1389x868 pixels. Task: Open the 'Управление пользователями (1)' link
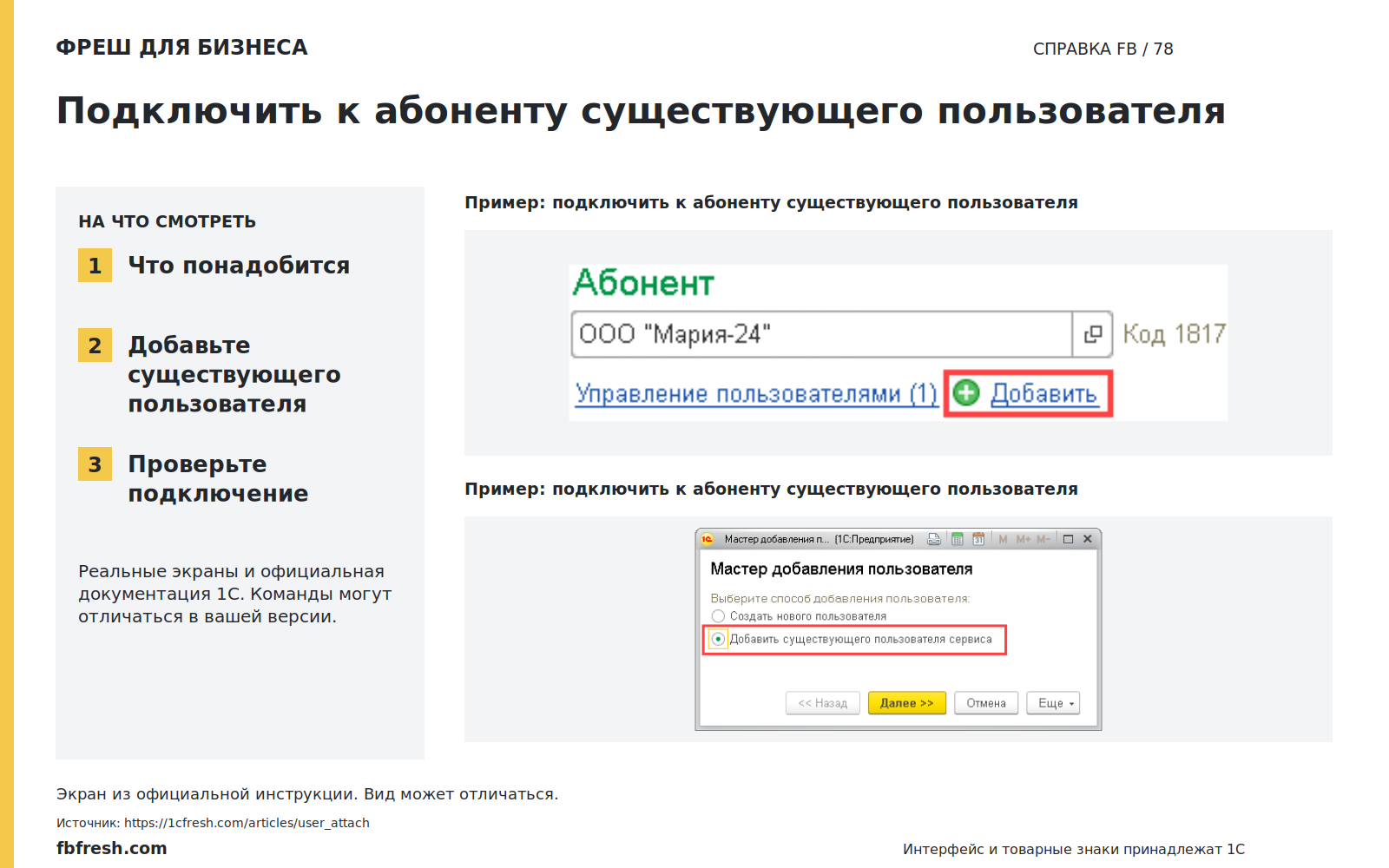coord(756,394)
